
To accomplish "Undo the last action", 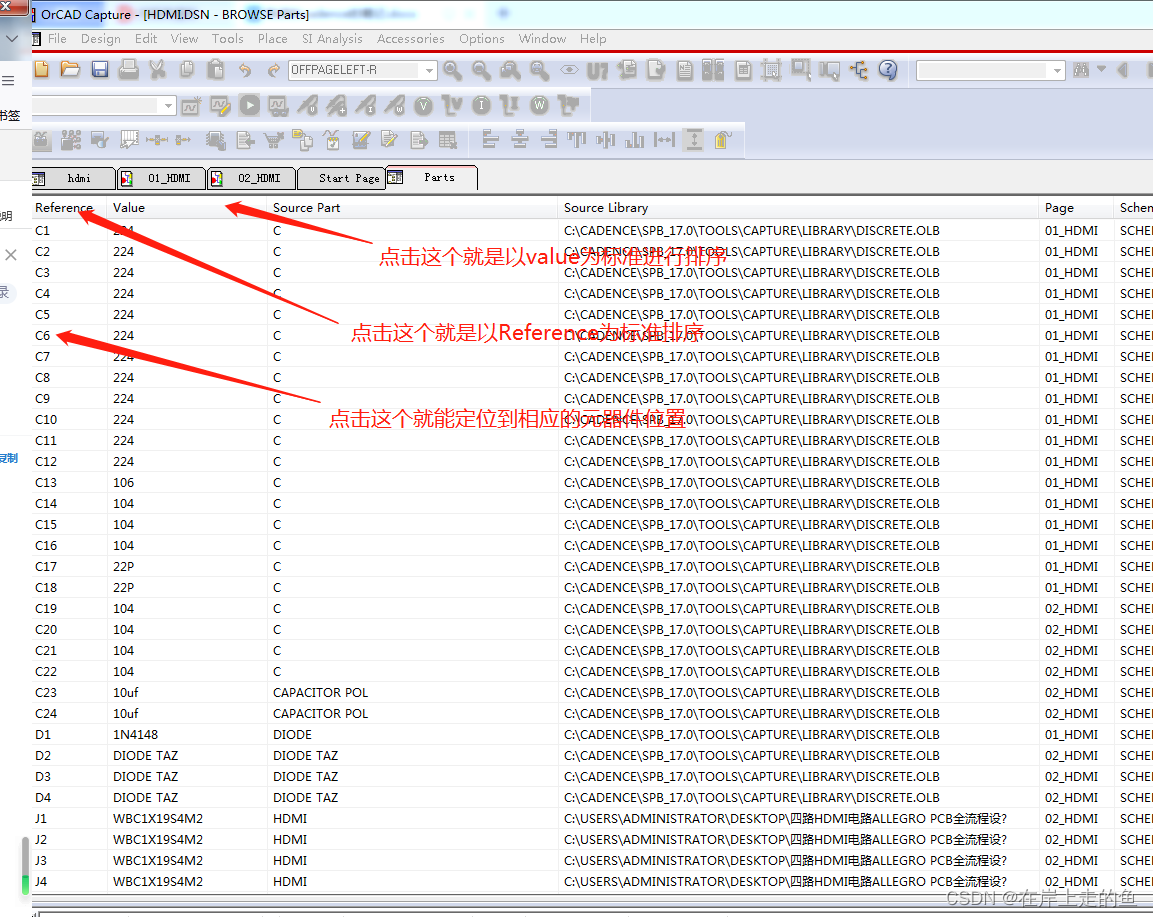I will (x=244, y=70).
